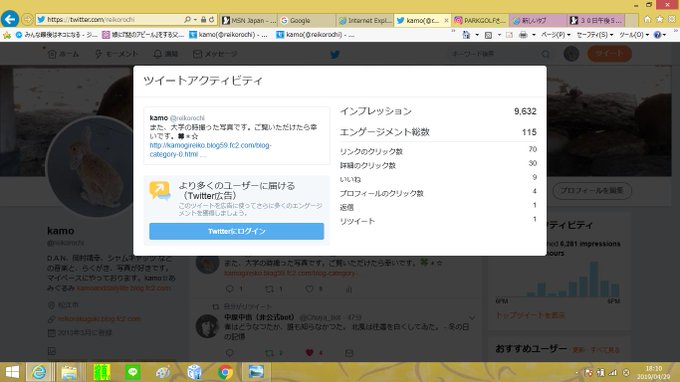Click the reply icon under kamo's tweet
Image resolution: width=680 pixels, height=382 pixels.
[x=230, y=289]
